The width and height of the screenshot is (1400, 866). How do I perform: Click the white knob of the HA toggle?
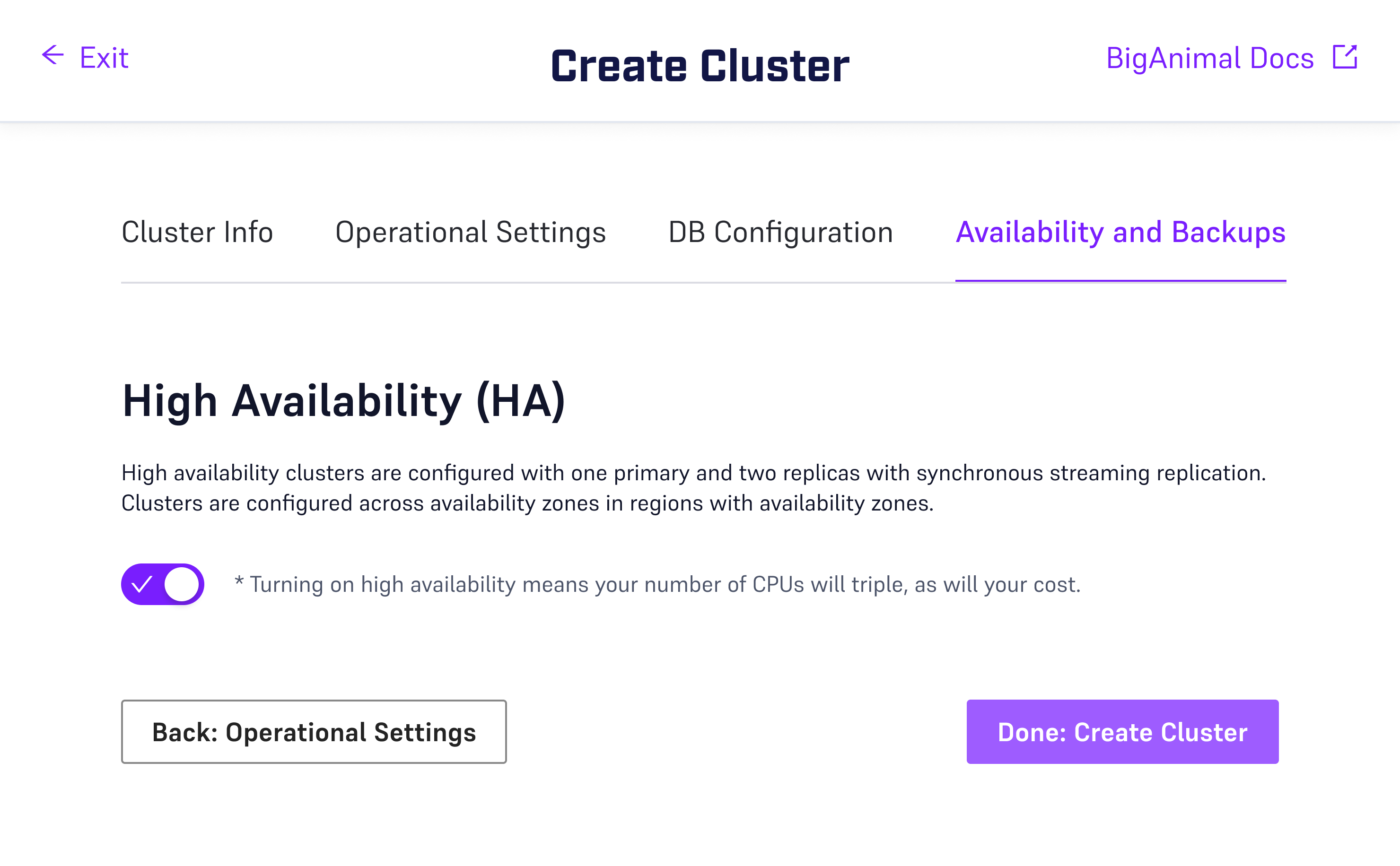pyautogui.click(x=182, y=584)
